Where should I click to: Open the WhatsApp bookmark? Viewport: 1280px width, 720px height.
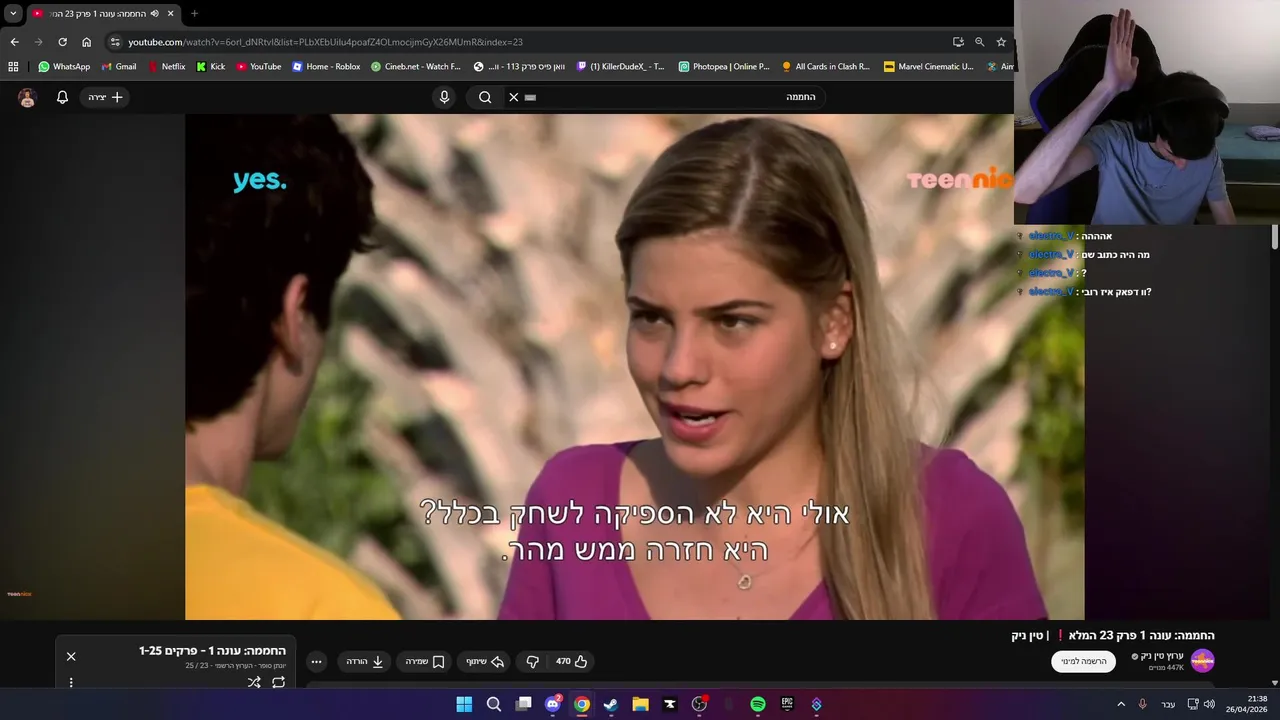coord(64,67)
